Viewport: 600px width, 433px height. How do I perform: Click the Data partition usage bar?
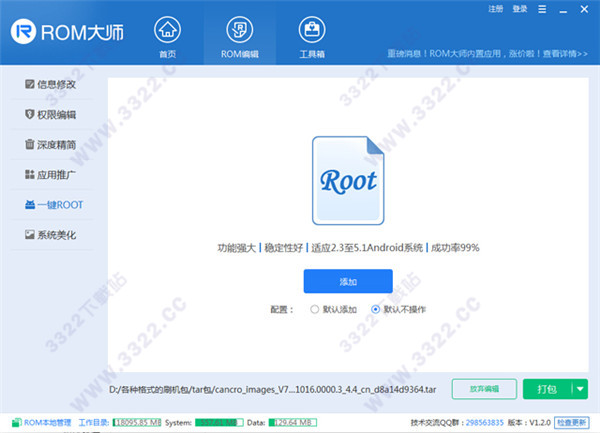[x=293, y=423]
